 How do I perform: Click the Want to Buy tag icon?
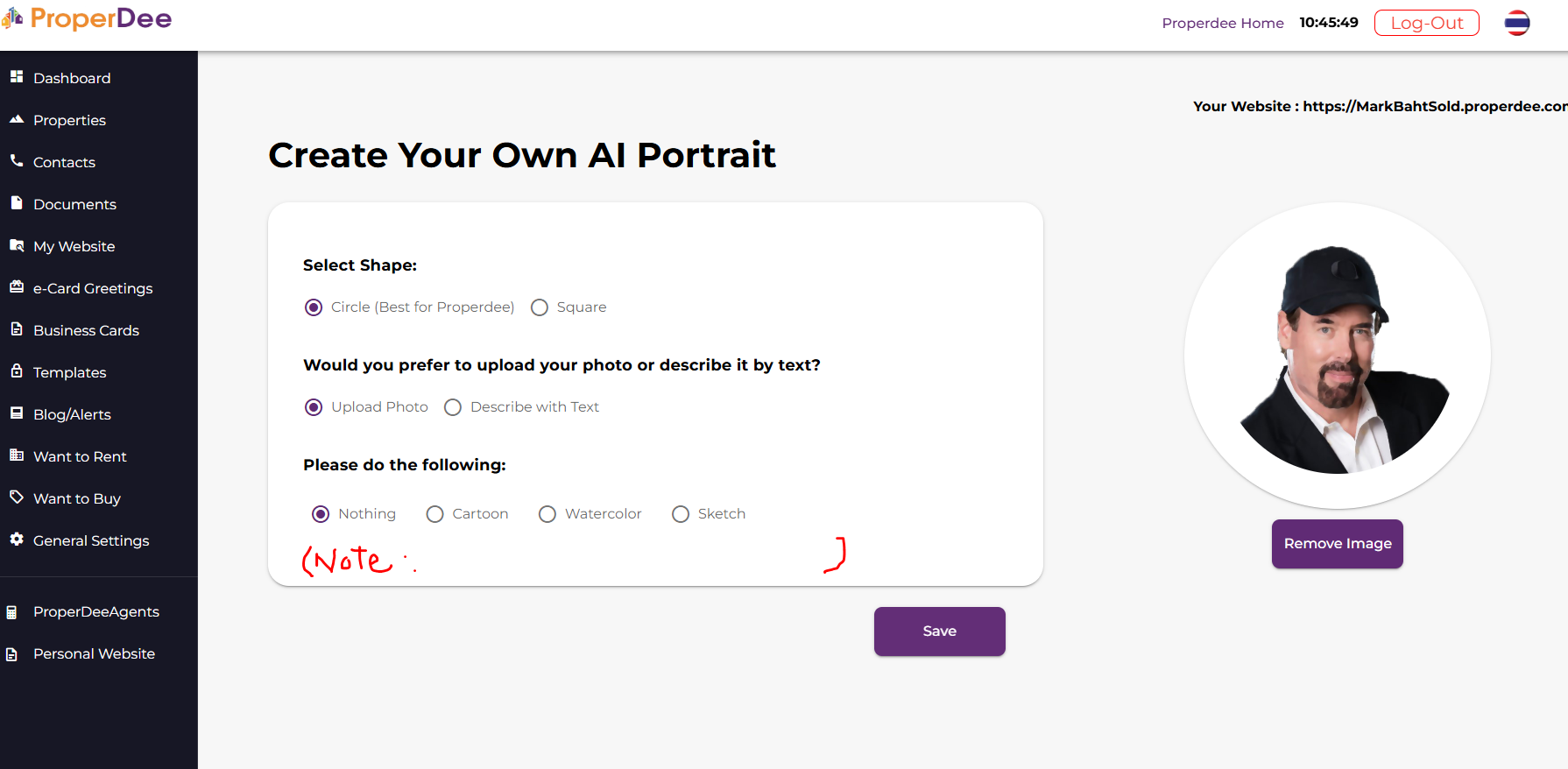(x=17, y=497)
